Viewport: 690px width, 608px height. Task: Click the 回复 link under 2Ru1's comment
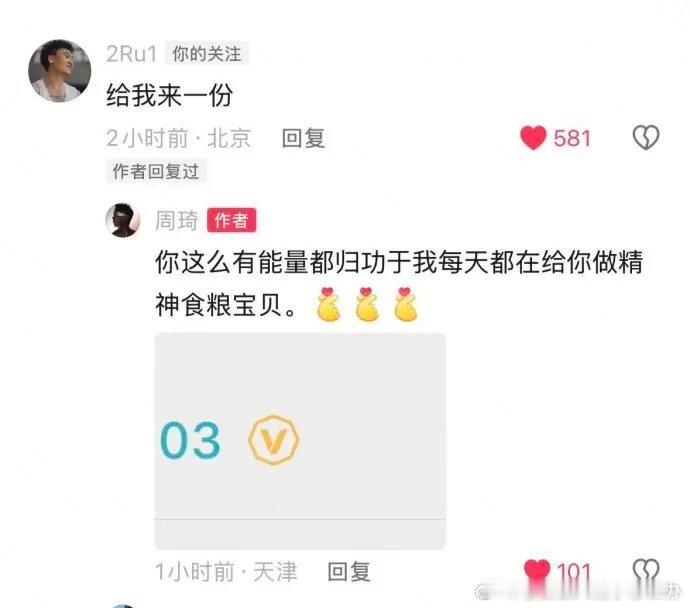coord(303,139)
